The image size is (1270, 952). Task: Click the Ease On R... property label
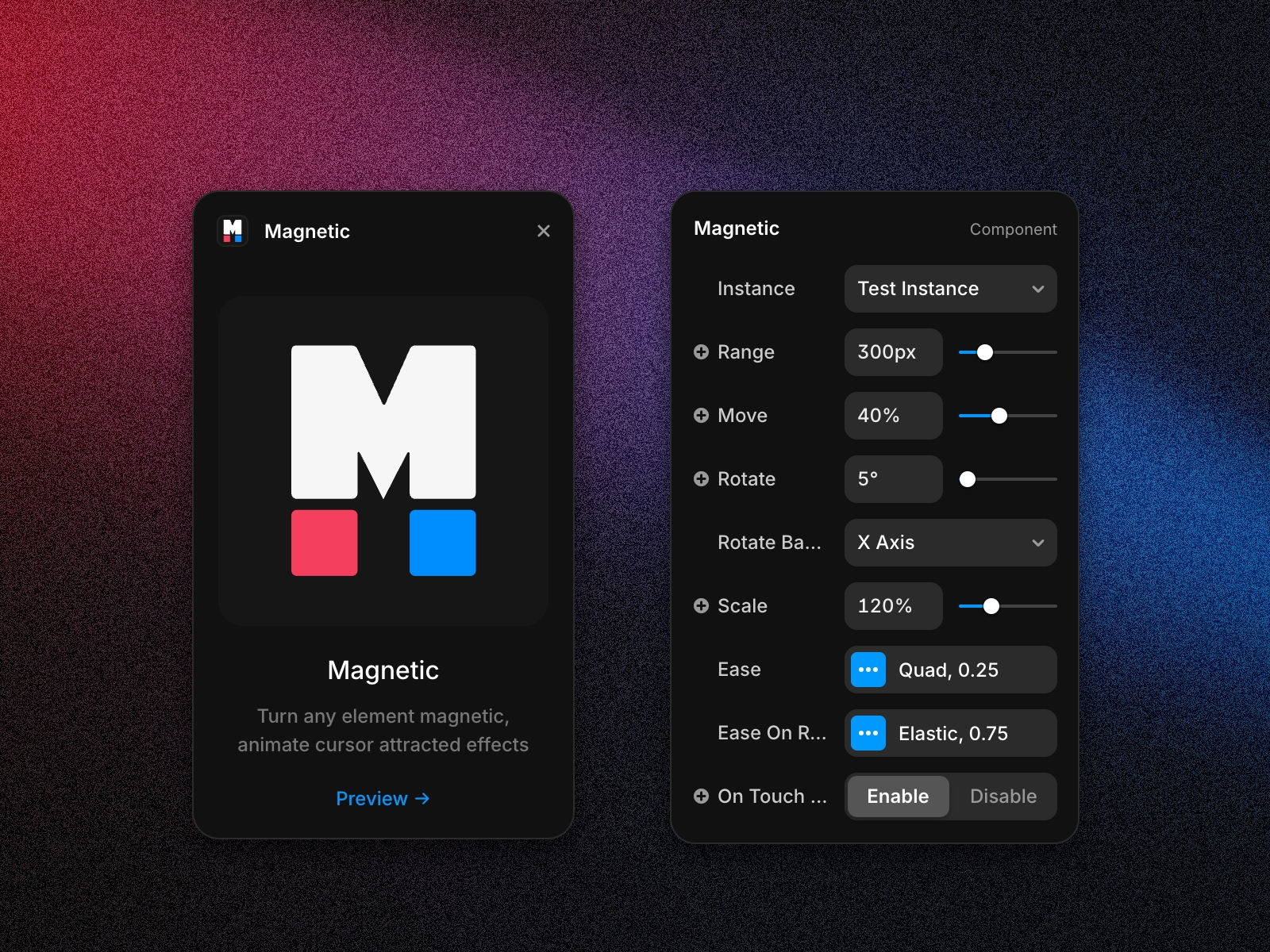pyautogui.click(x=772, y=733)
